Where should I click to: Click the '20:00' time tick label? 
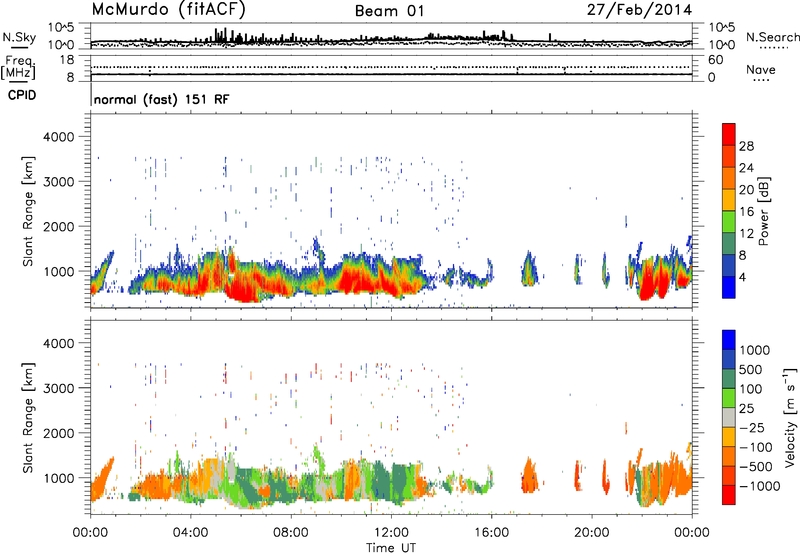(x=591, y=533)
